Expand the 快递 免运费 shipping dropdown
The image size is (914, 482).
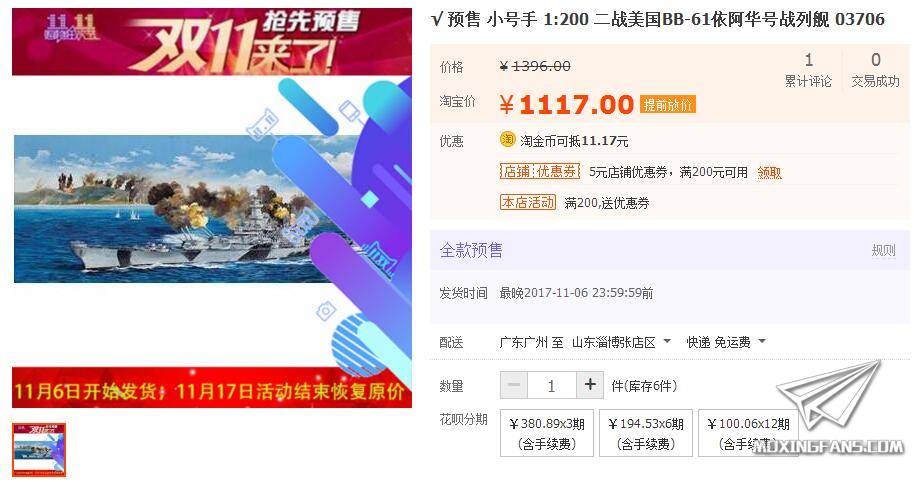726,343
